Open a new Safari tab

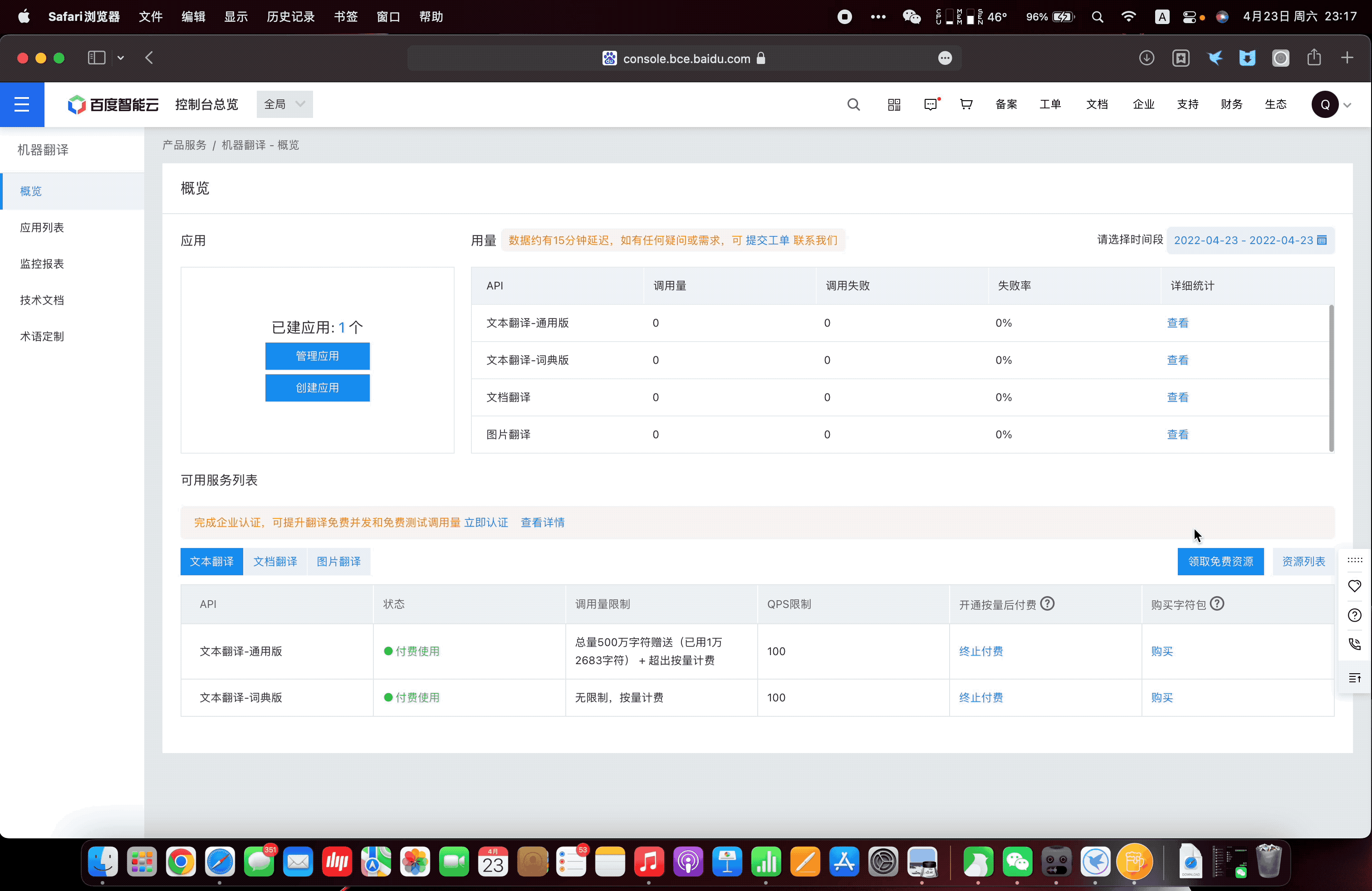1347,58
